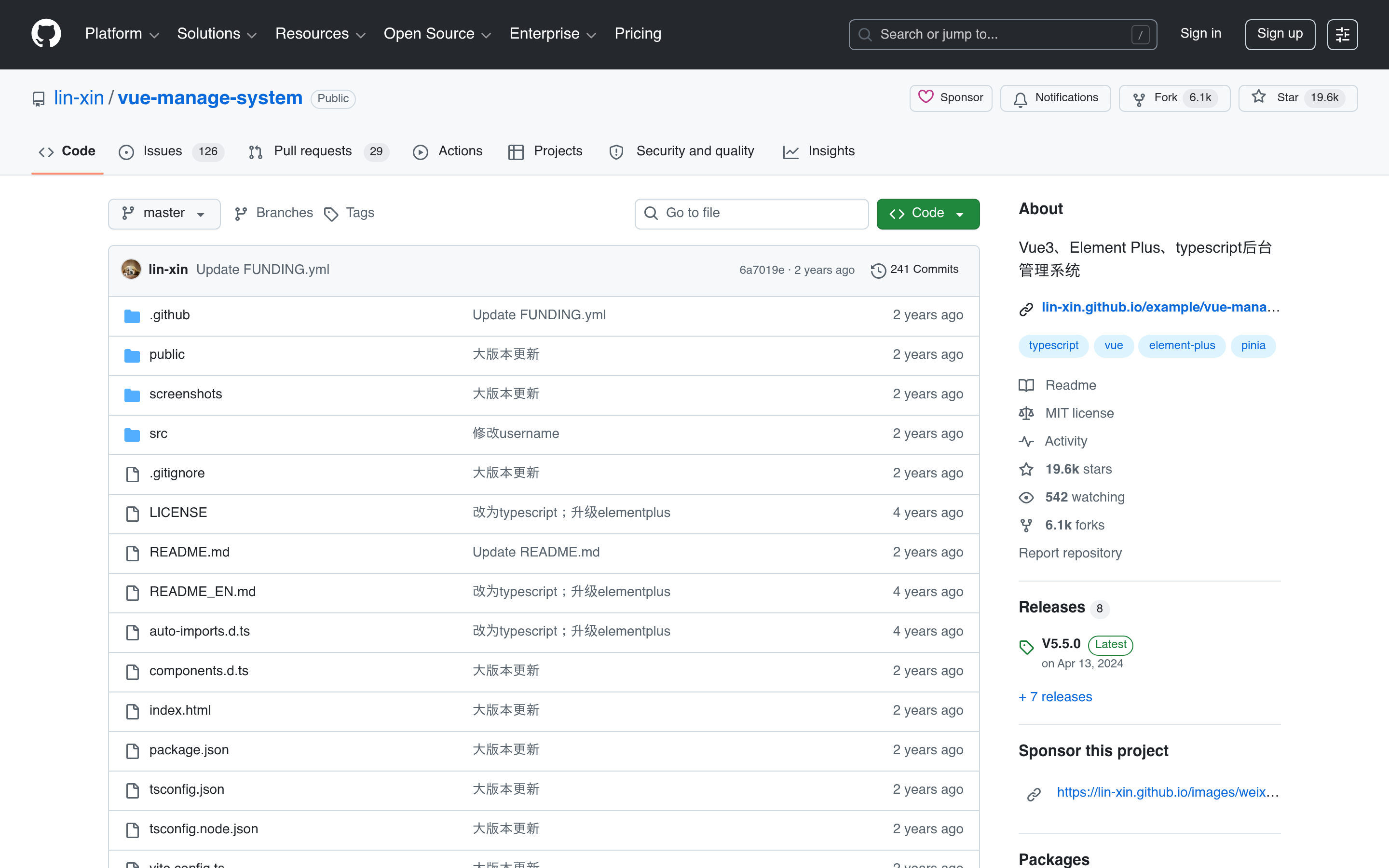The height and width of the screenshot is (868, 1389).
Task: Click the Sign up button
Action: coord(1280,34)
